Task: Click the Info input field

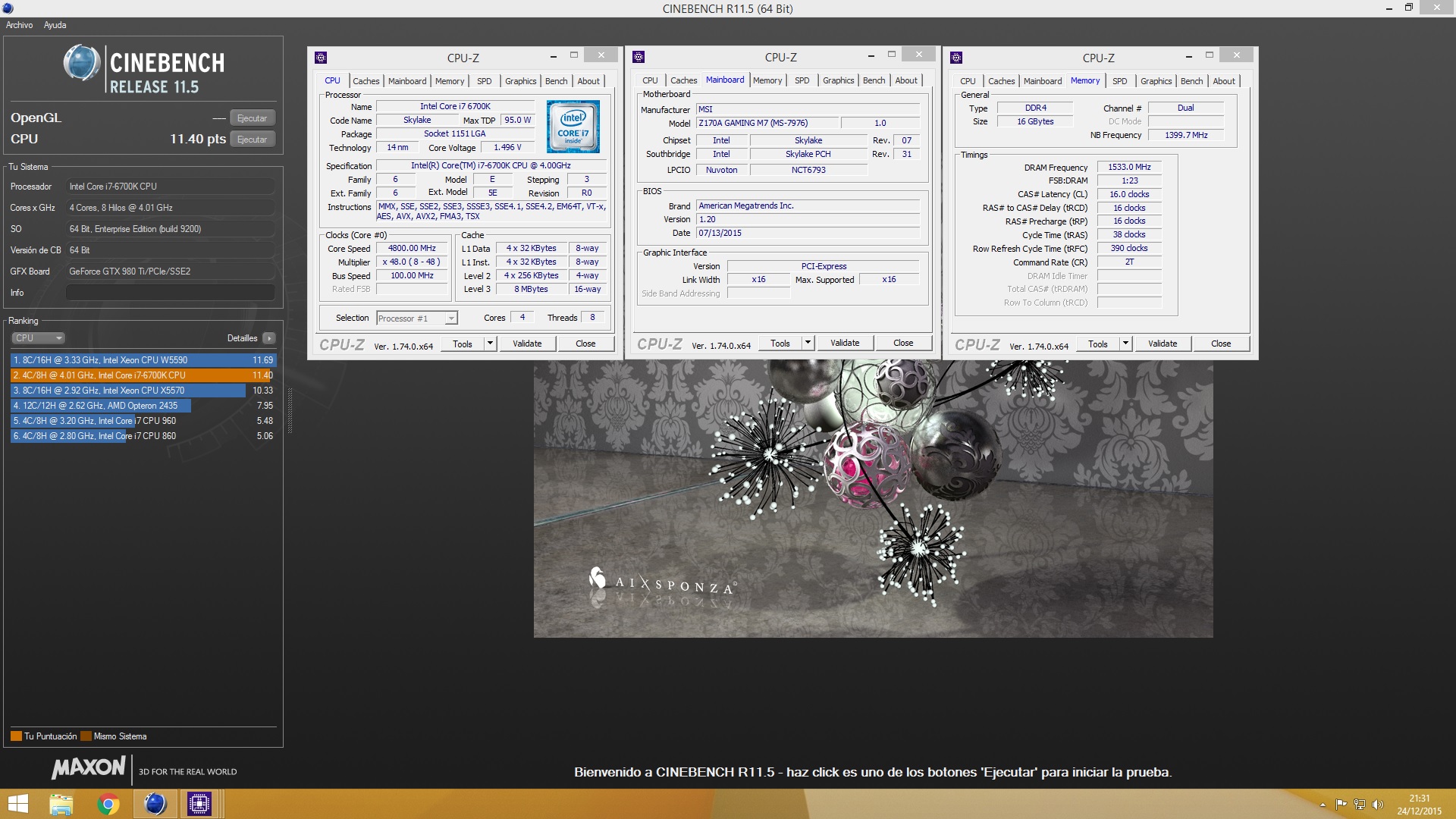Action: click(x=171, y=293)
